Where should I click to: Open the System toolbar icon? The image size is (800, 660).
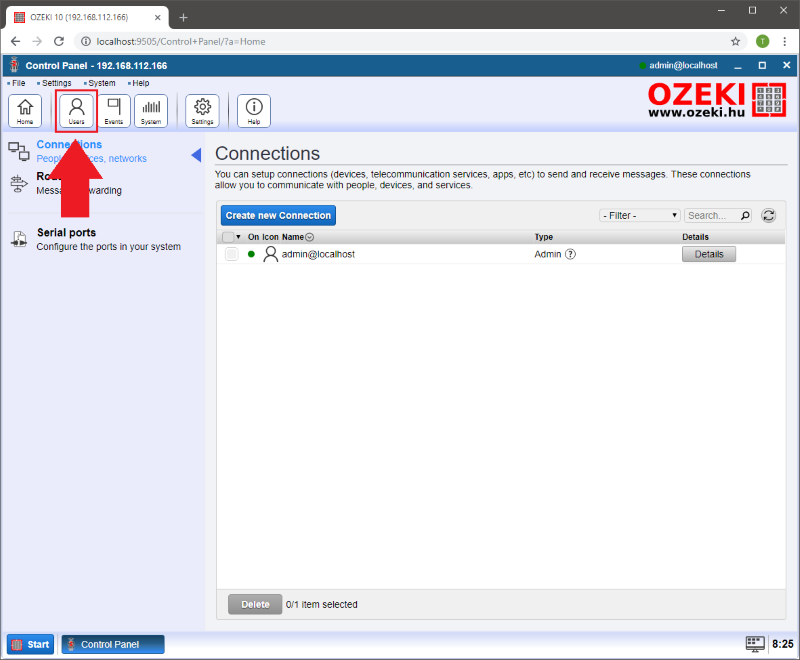point(151,110)
